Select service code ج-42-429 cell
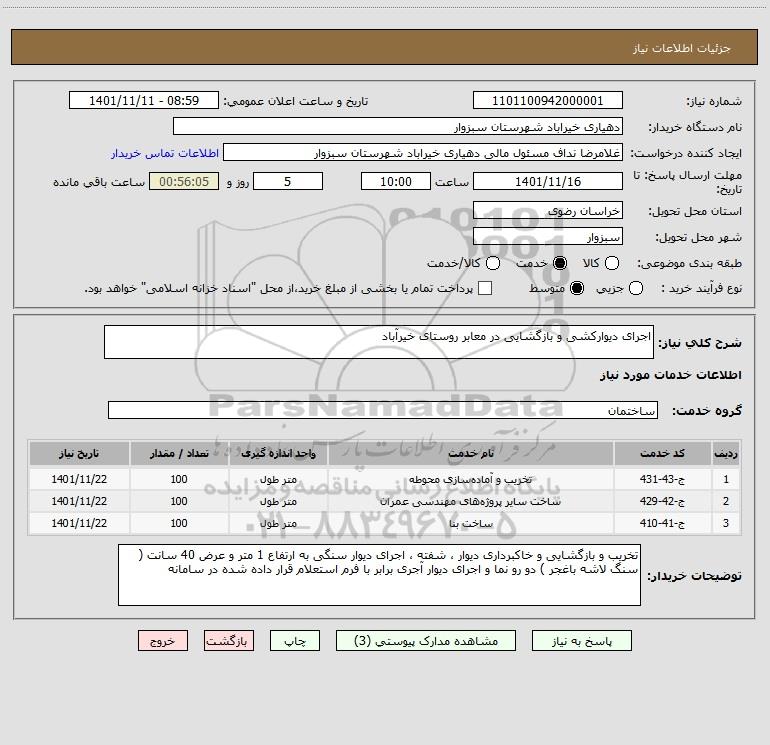 pyautogui.click(x=662, y=501)
